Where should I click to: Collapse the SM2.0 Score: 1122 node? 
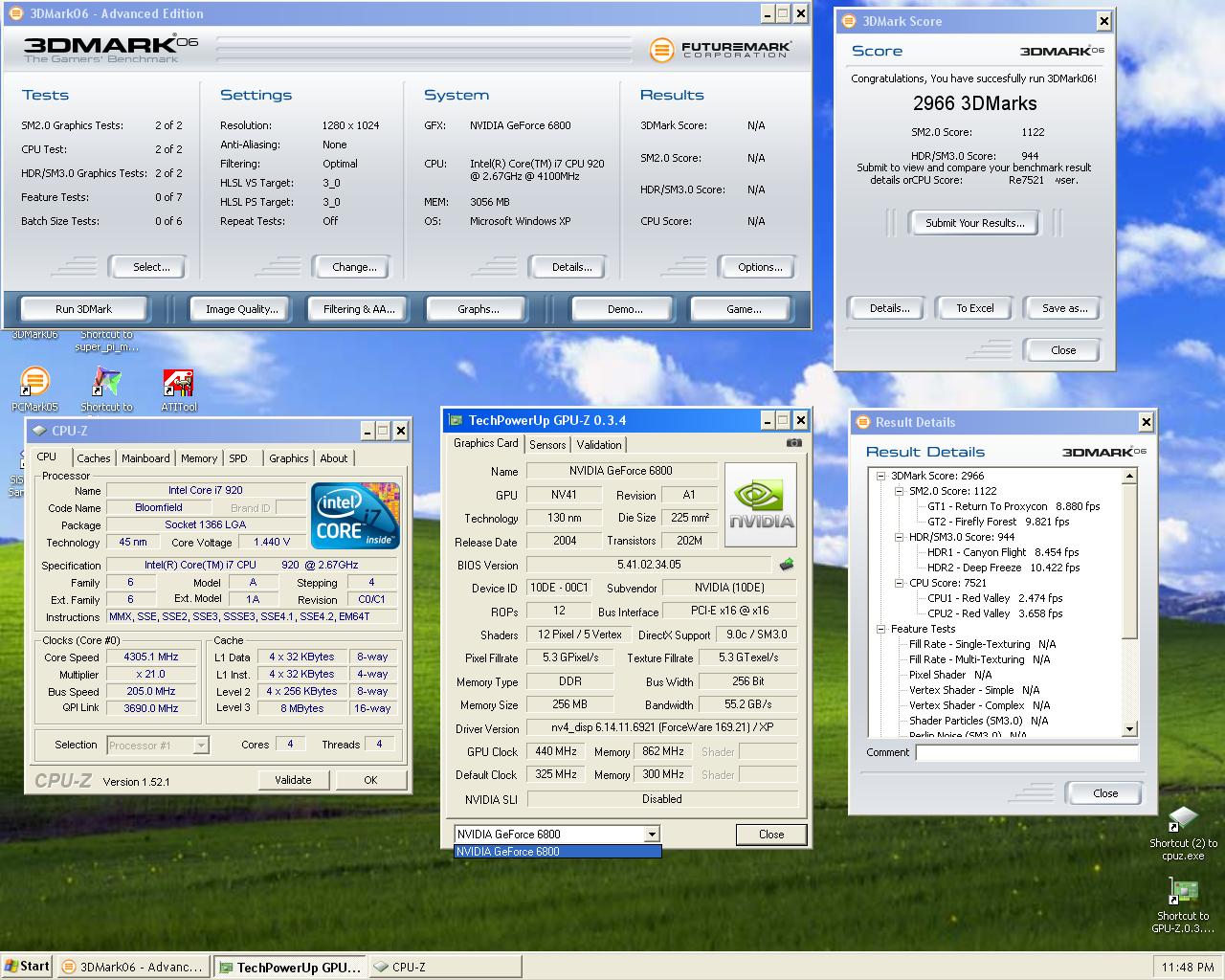click(900, 491)
